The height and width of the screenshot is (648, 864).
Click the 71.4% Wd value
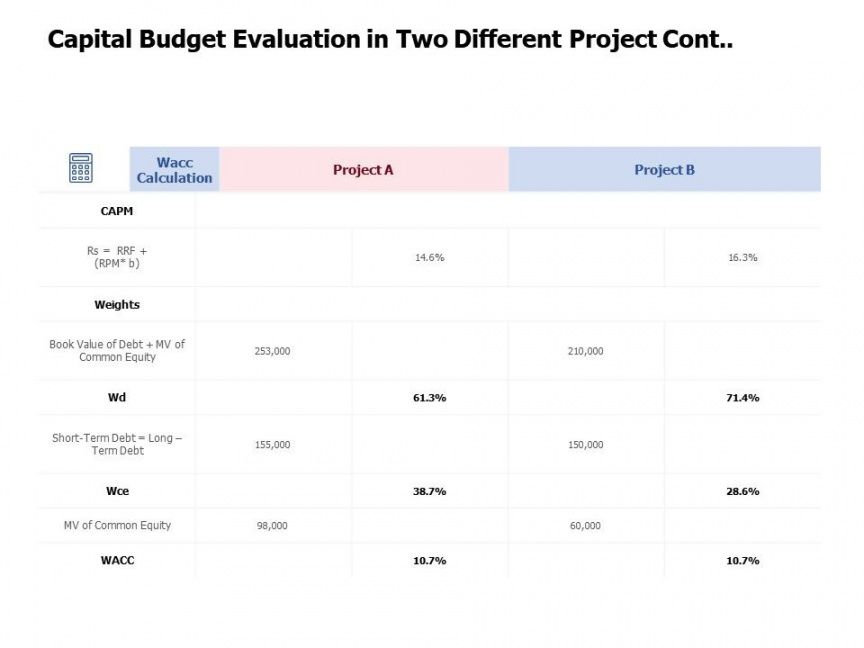pos(742,398)
